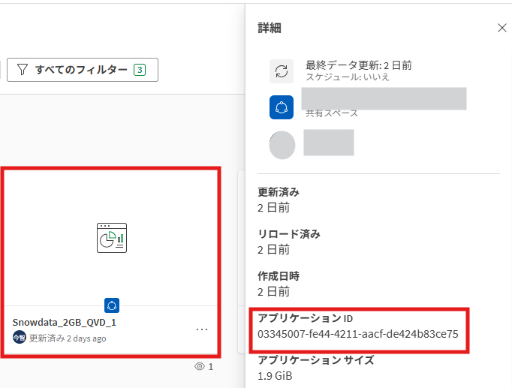Close the 詳細 details panel
Screen dimensions: 512x388
click(502, 28)
